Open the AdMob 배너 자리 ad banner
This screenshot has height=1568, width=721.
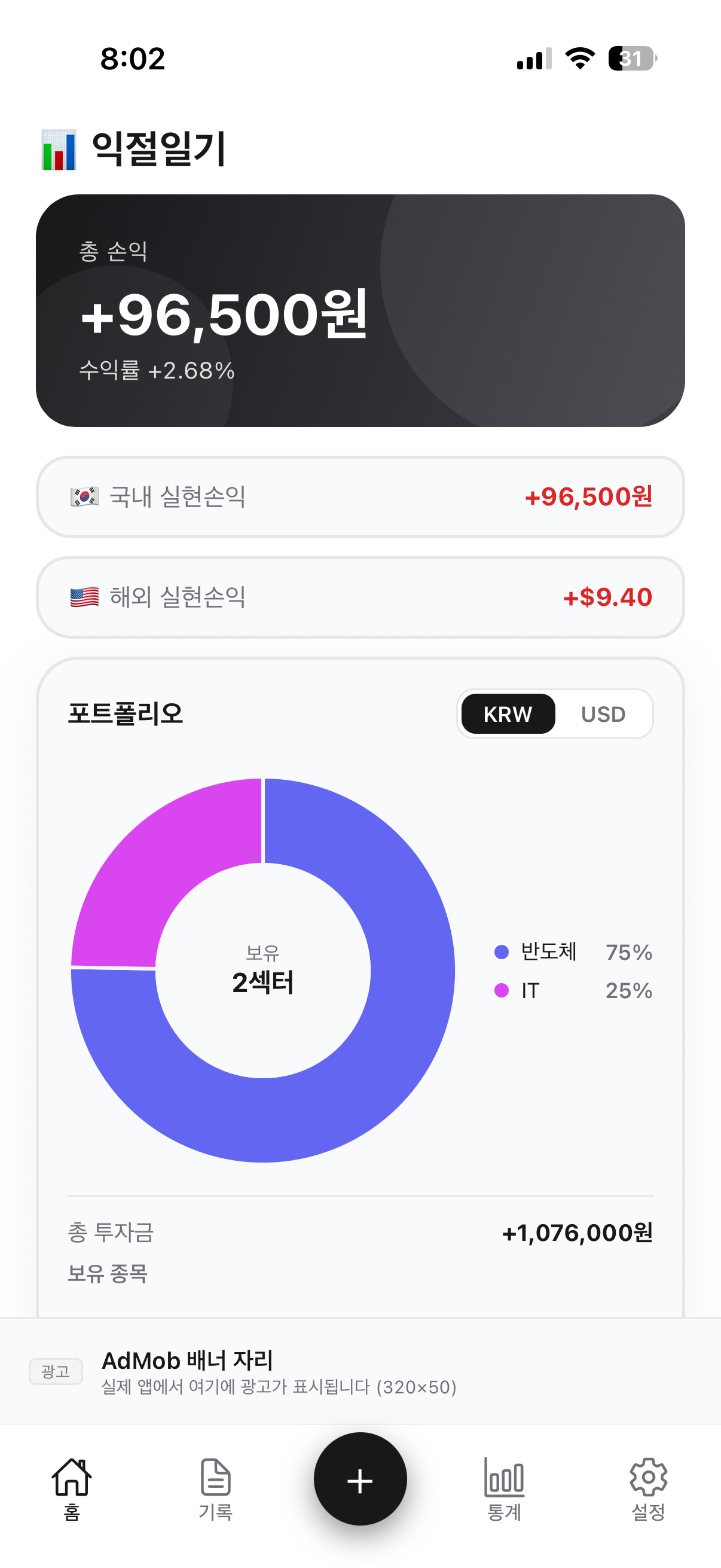(360, 1371)
